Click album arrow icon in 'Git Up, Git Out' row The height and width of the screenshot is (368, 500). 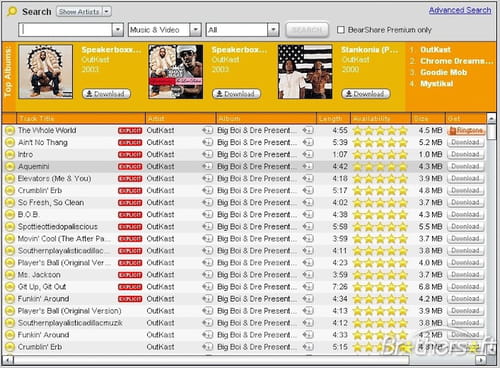(308, 287)
